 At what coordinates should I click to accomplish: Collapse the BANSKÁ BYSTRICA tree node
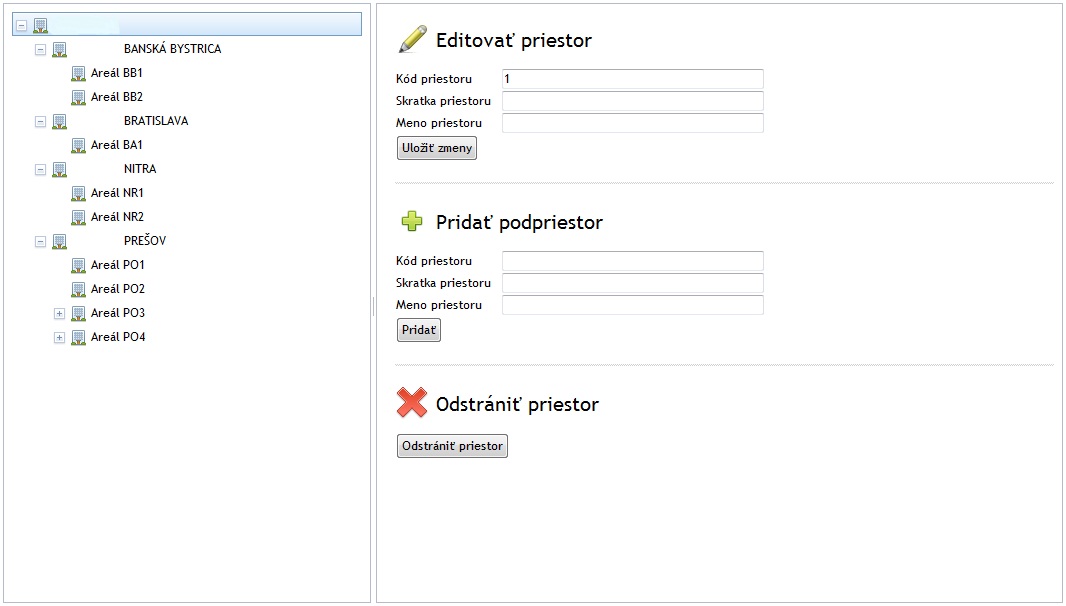pos(41,49)
